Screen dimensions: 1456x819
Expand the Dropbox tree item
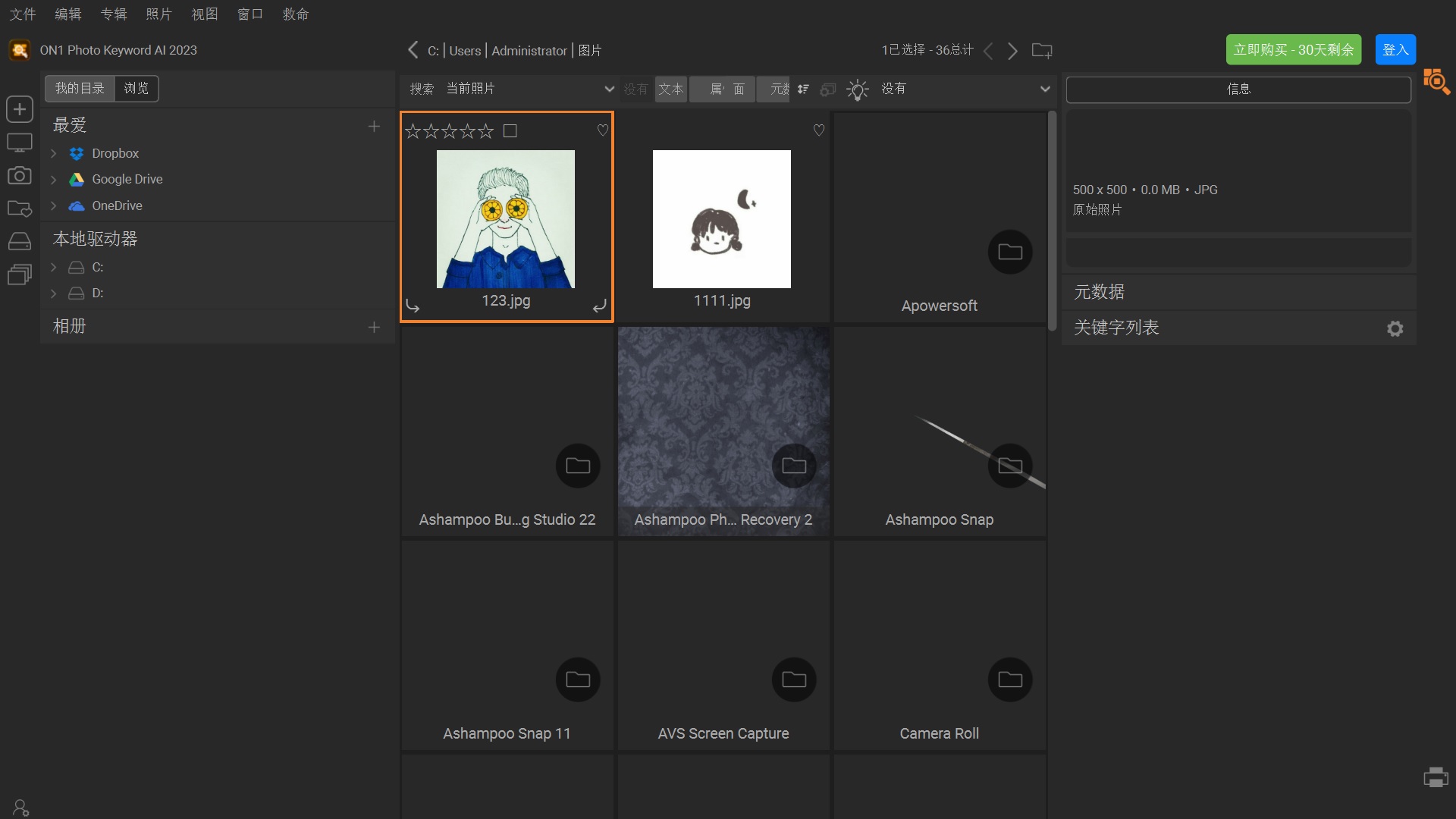click(x=54, y=153)
